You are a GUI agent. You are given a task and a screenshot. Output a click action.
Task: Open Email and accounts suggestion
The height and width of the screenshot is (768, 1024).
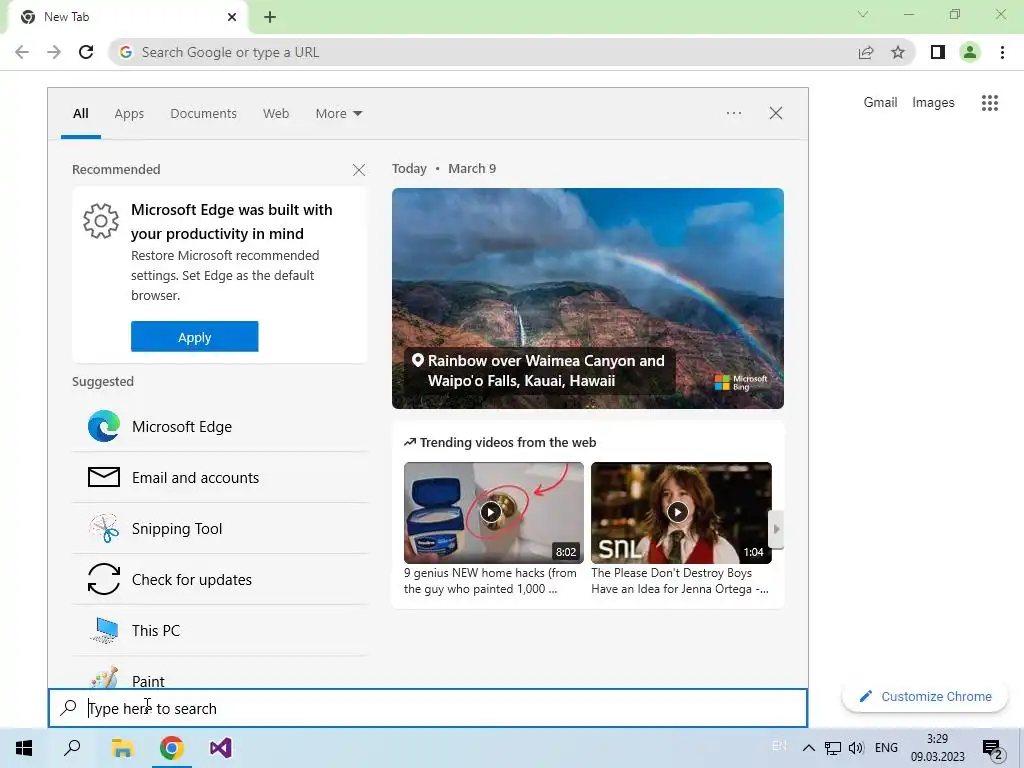pyautogui.click(x=220, y=477)
